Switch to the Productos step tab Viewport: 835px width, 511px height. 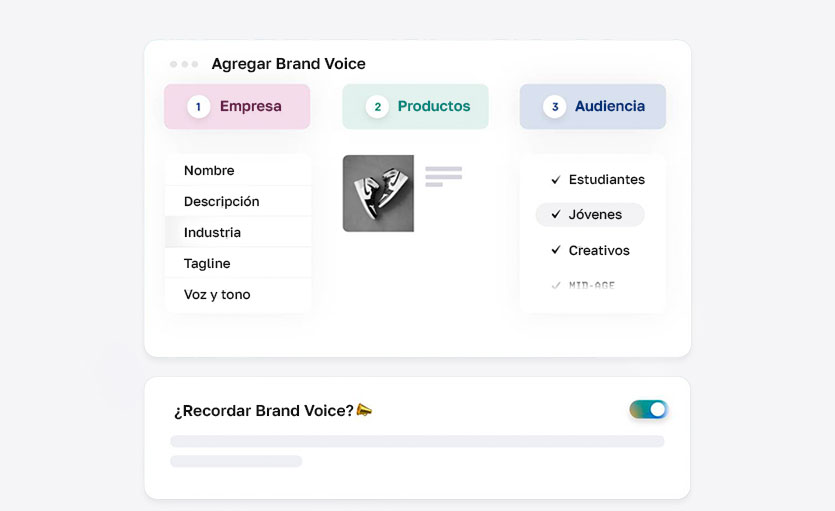[415, 107]
